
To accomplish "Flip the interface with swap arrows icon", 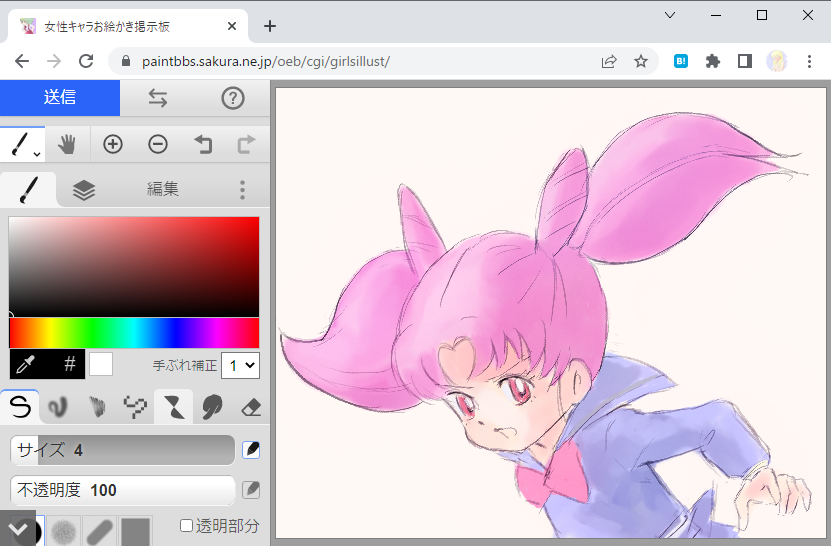I will 157,98.
